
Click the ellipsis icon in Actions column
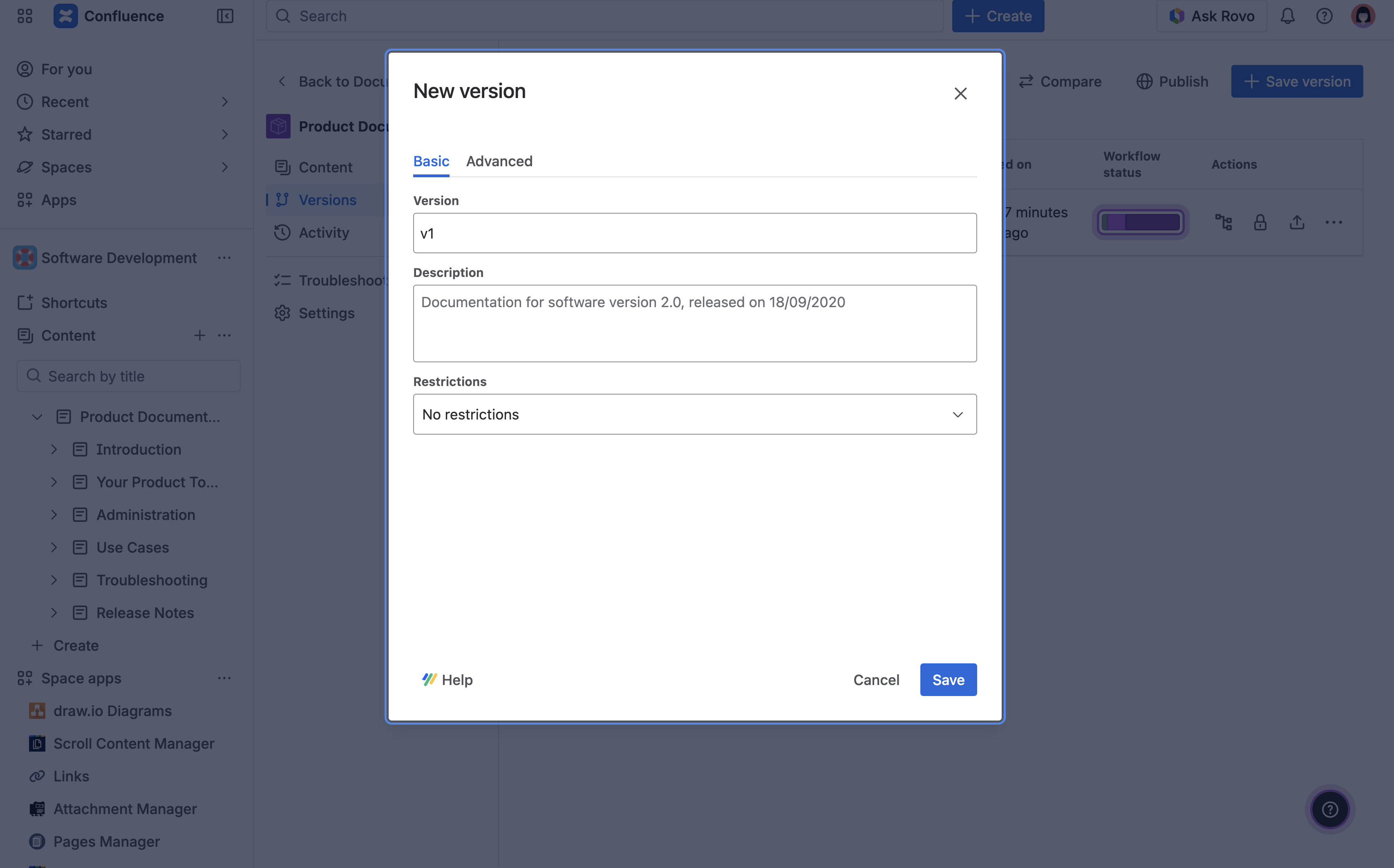(1334, 222)
